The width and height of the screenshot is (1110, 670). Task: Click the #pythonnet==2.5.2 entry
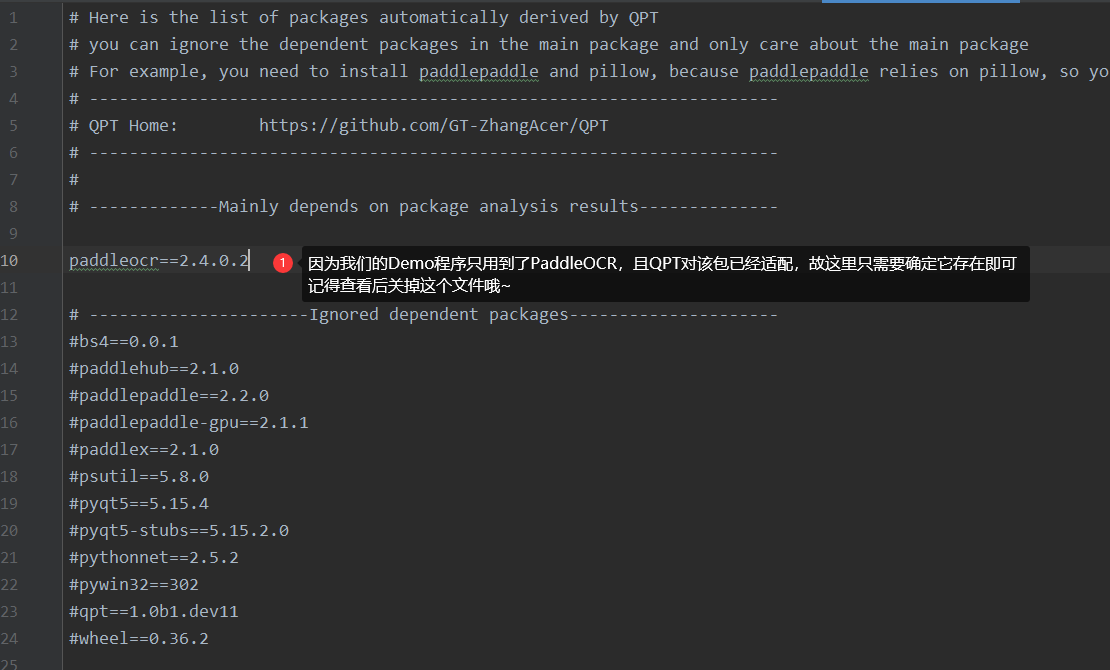[x=153, y=557]
